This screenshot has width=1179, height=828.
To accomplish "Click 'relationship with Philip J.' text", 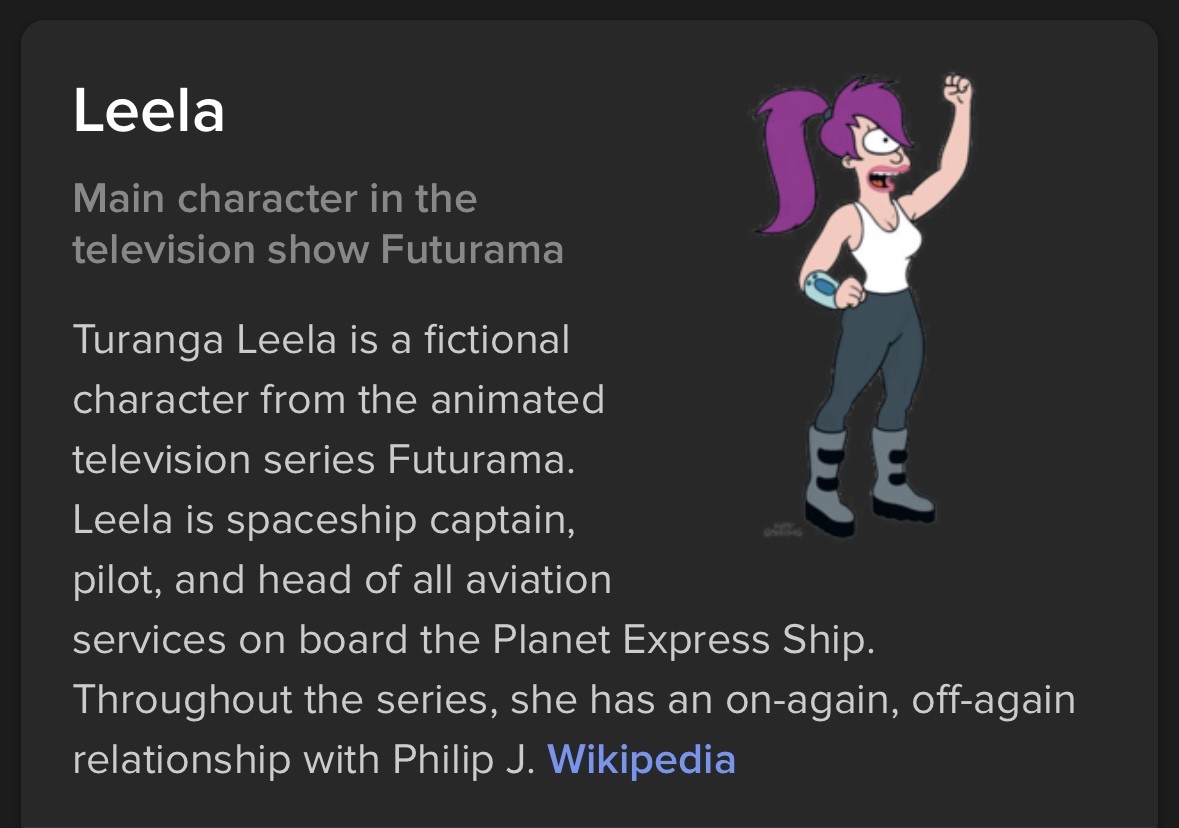I will [304, 760].
